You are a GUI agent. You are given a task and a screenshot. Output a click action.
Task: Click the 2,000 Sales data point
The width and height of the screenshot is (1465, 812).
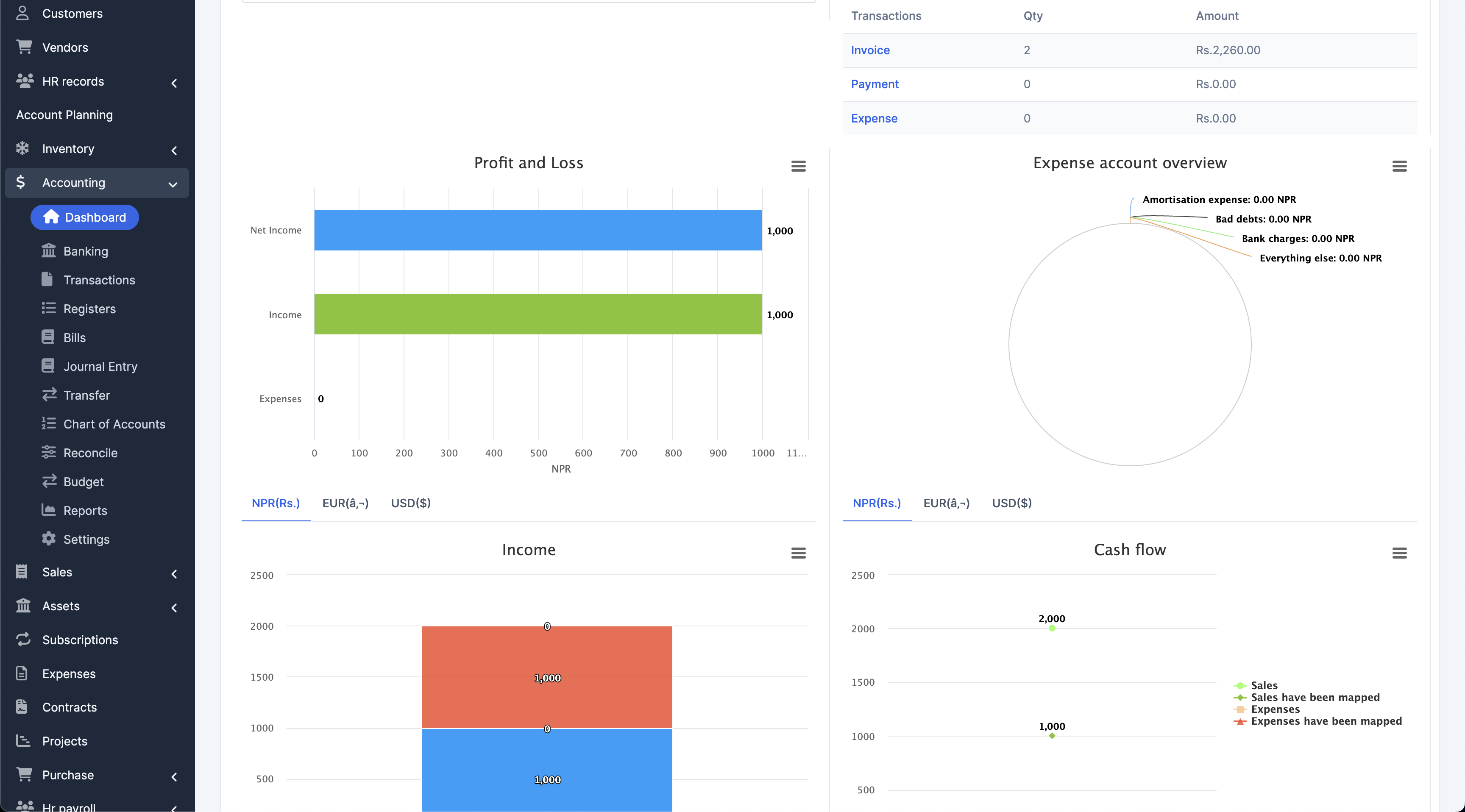(1052, 628)
